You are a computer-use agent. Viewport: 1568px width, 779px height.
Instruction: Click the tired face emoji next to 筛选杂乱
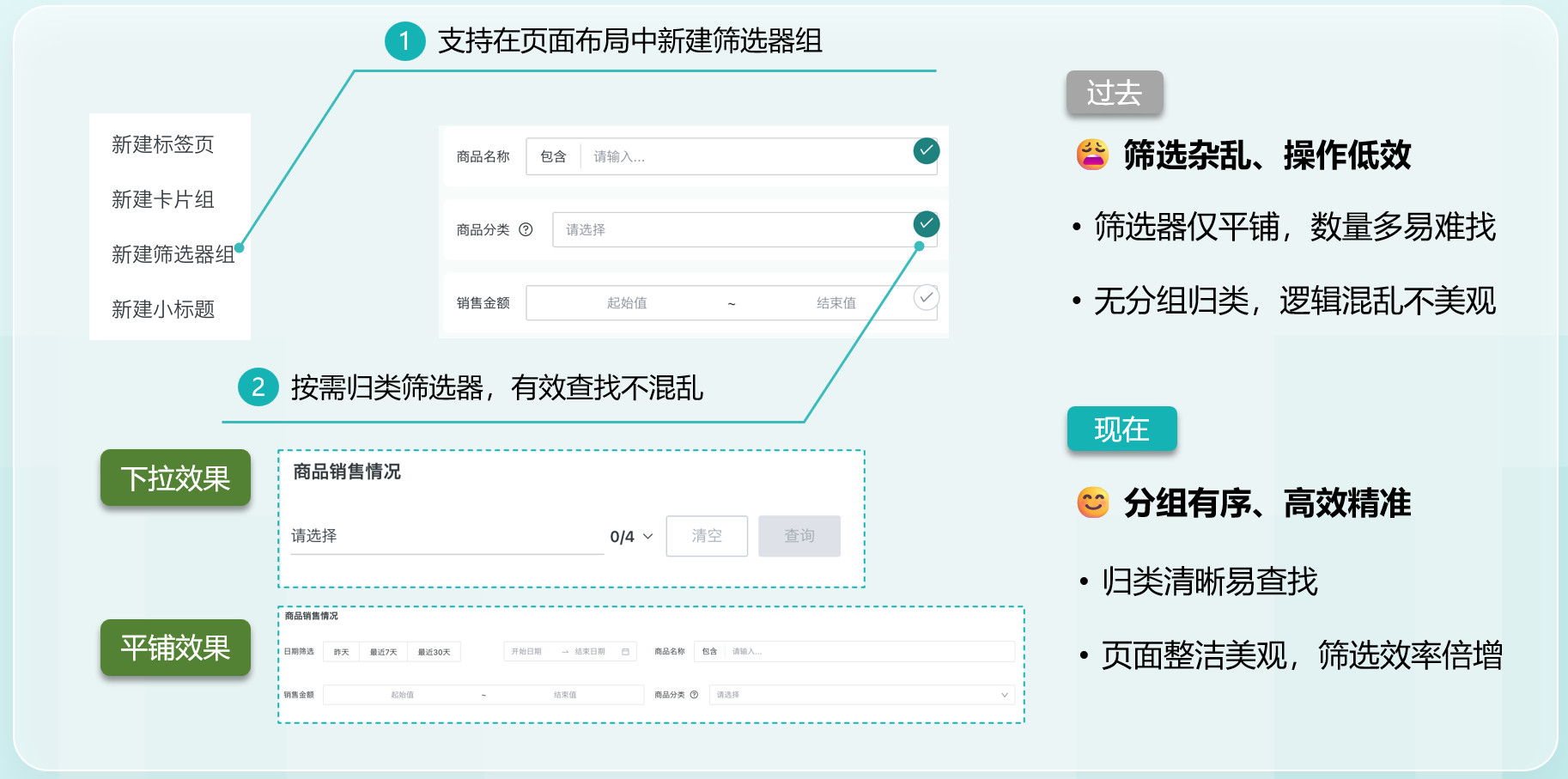pyautogui.click(x=1092, y=155)
